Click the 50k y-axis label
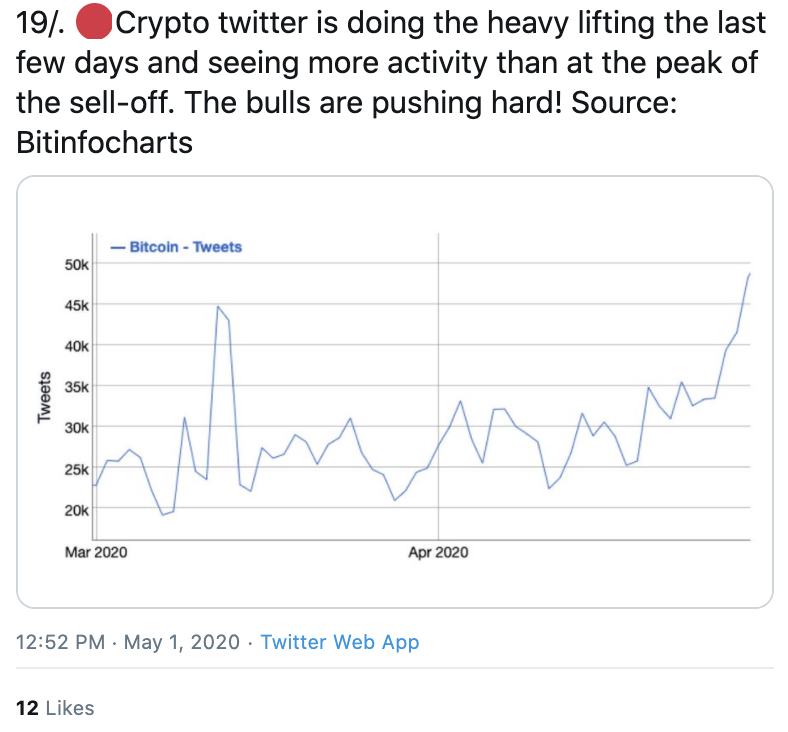The width and height of the screenshot is (788, 732). 78,265
